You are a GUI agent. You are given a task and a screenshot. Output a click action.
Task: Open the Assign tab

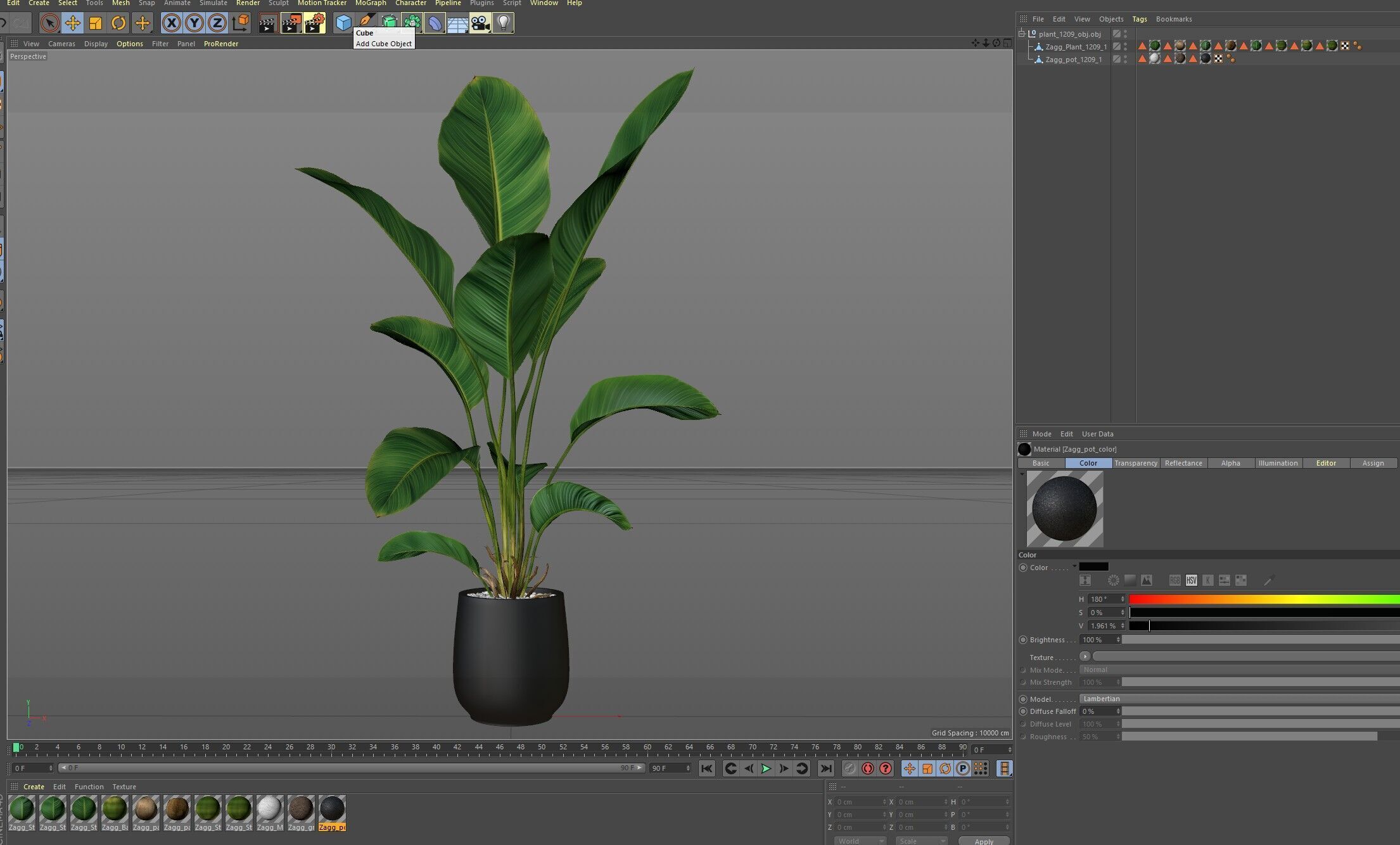1373,463
